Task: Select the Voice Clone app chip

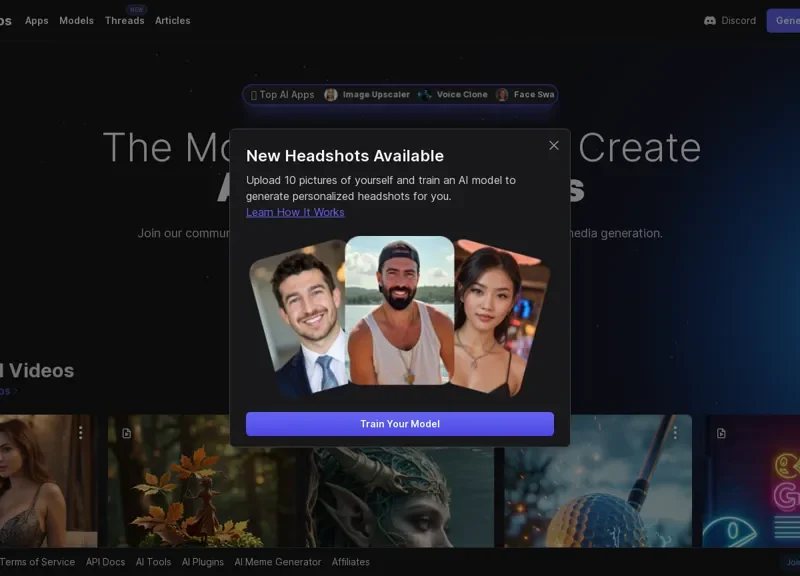Action: tap(453, 94)
